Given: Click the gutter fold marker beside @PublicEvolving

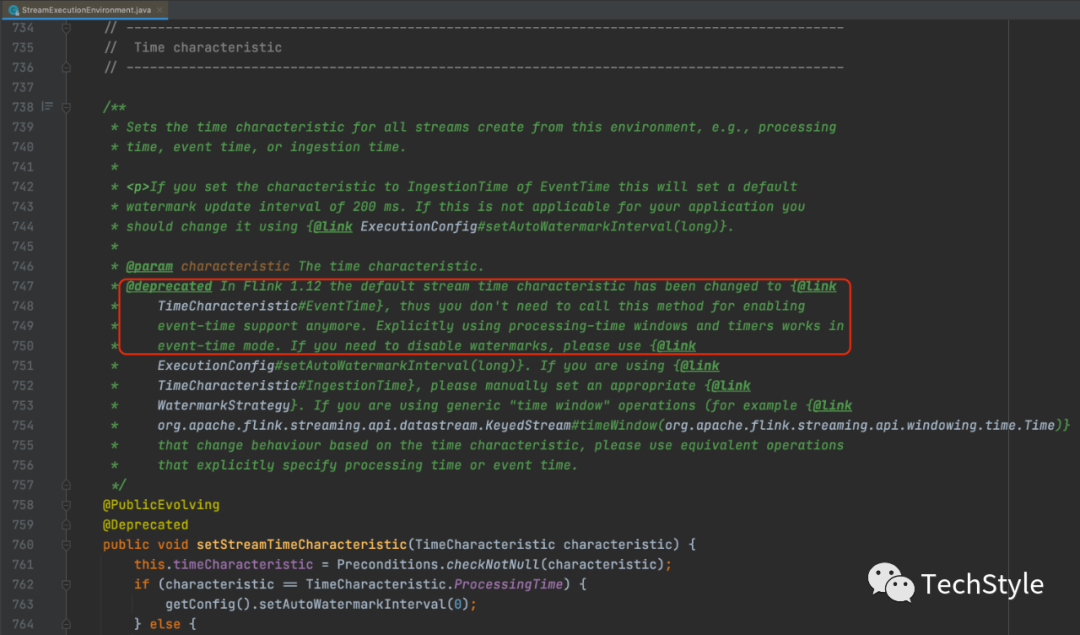Looking at the screenshot, I should click(x=66, y=505).
